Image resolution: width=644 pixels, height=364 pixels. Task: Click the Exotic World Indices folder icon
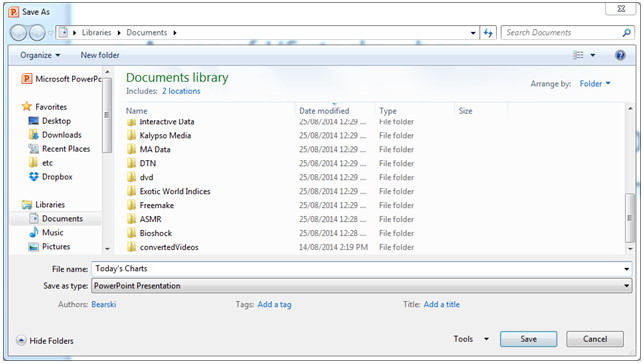[131, 191]
